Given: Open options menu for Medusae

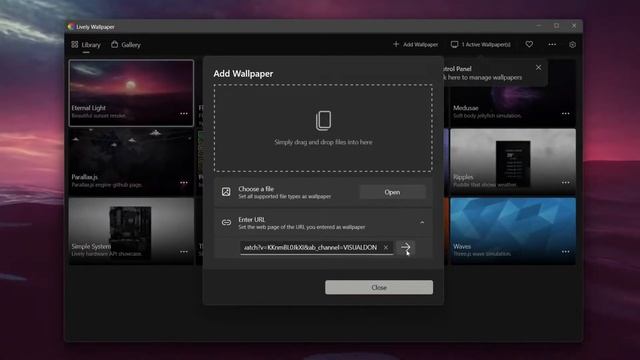Looking at the screenshot, I should coord(566,114).
